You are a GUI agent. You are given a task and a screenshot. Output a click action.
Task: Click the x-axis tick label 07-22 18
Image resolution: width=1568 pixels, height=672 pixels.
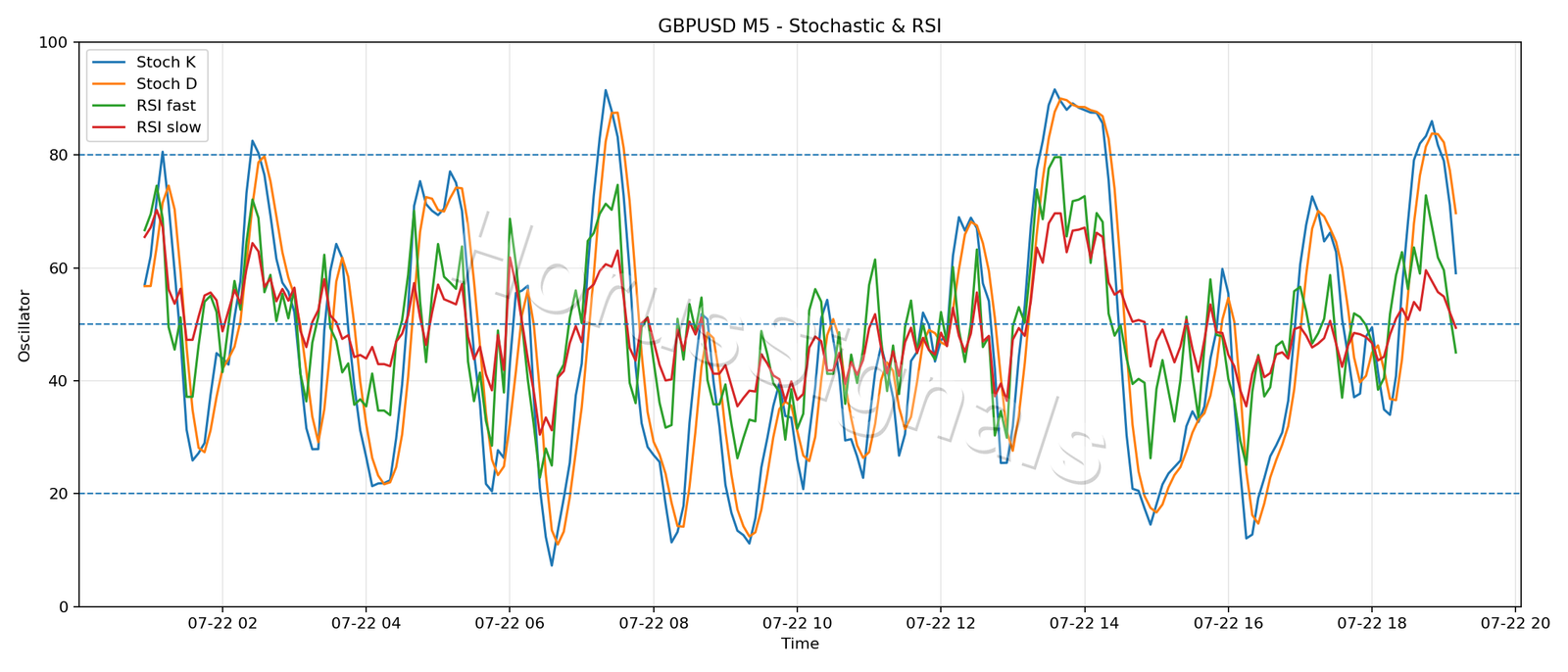(1372, 622)
